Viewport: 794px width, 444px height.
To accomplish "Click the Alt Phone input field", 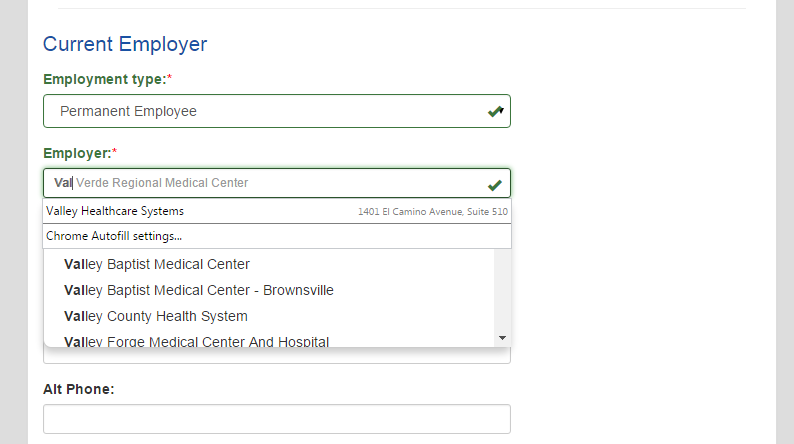I will 276,419.
